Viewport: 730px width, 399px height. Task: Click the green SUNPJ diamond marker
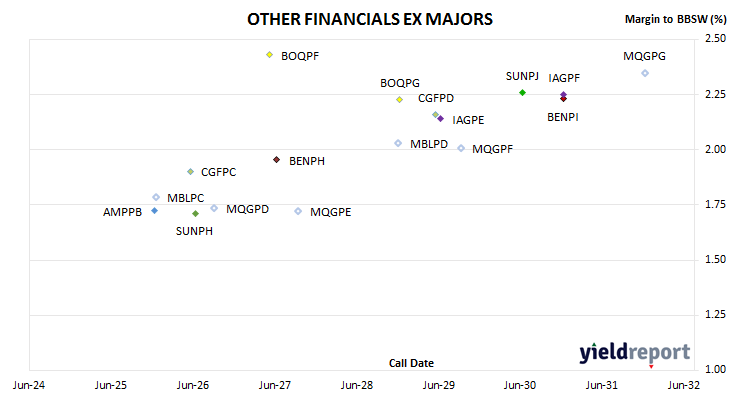coord(522,93)
